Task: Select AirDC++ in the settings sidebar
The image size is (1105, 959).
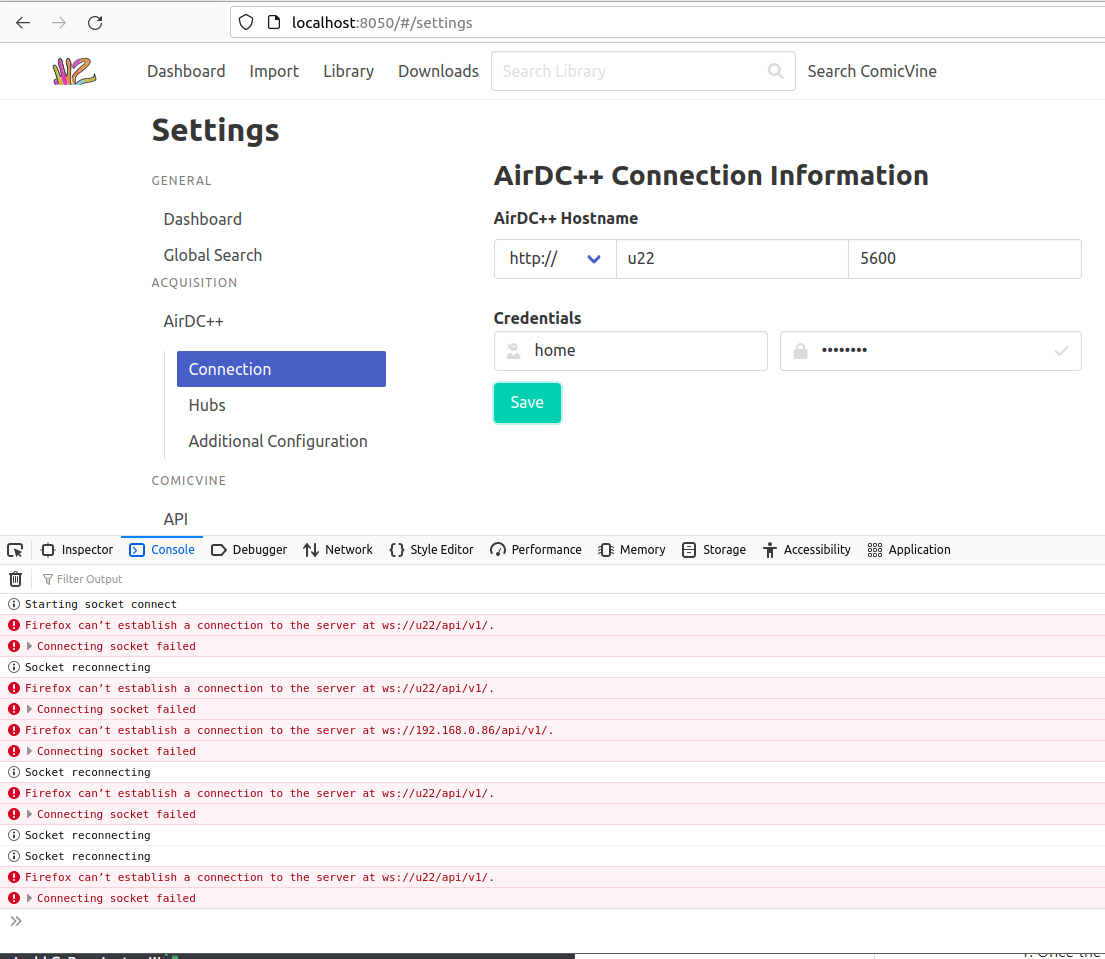Action: (x=194, y=321)
